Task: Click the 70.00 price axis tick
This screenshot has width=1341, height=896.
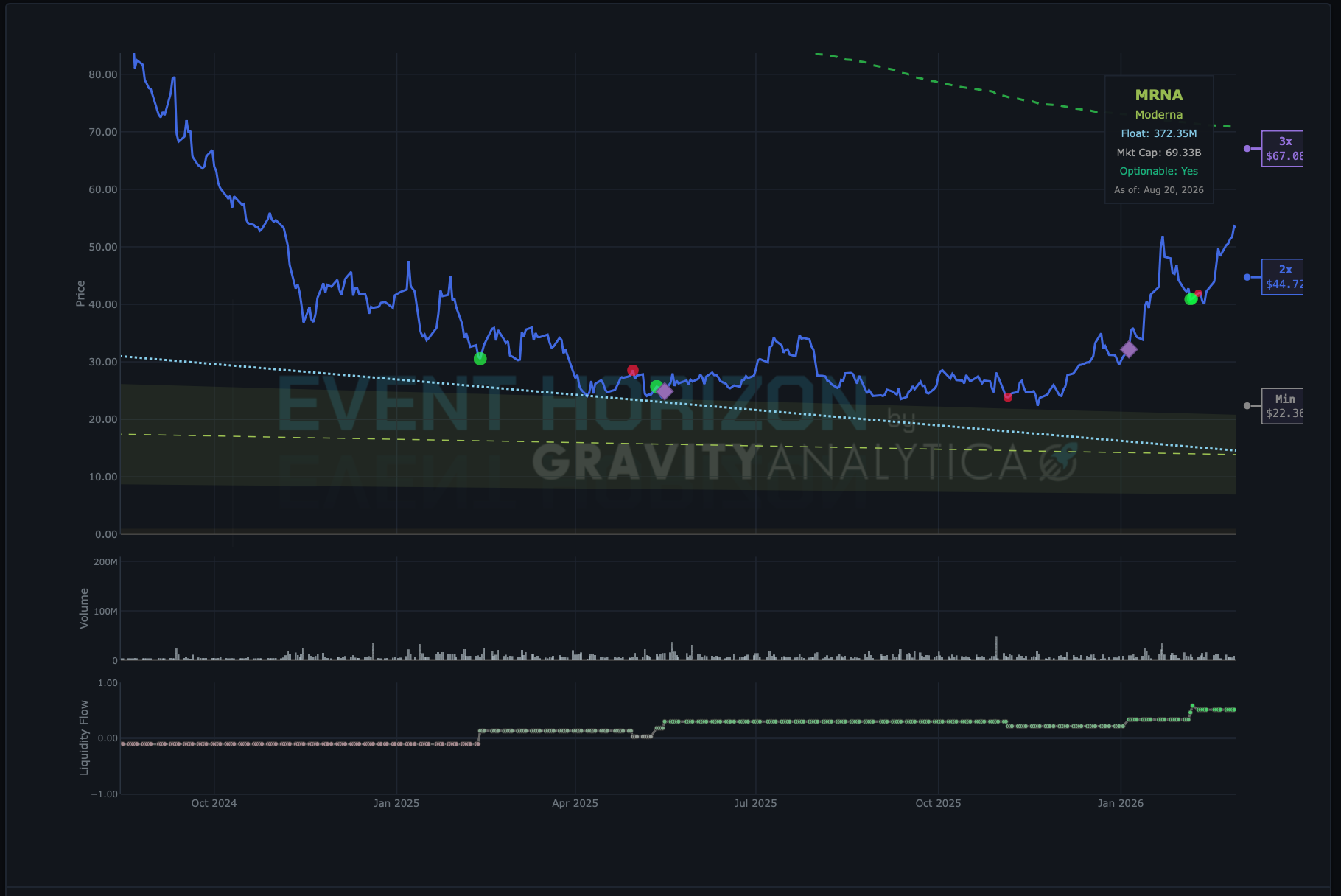Action: (x=103, y=132)
